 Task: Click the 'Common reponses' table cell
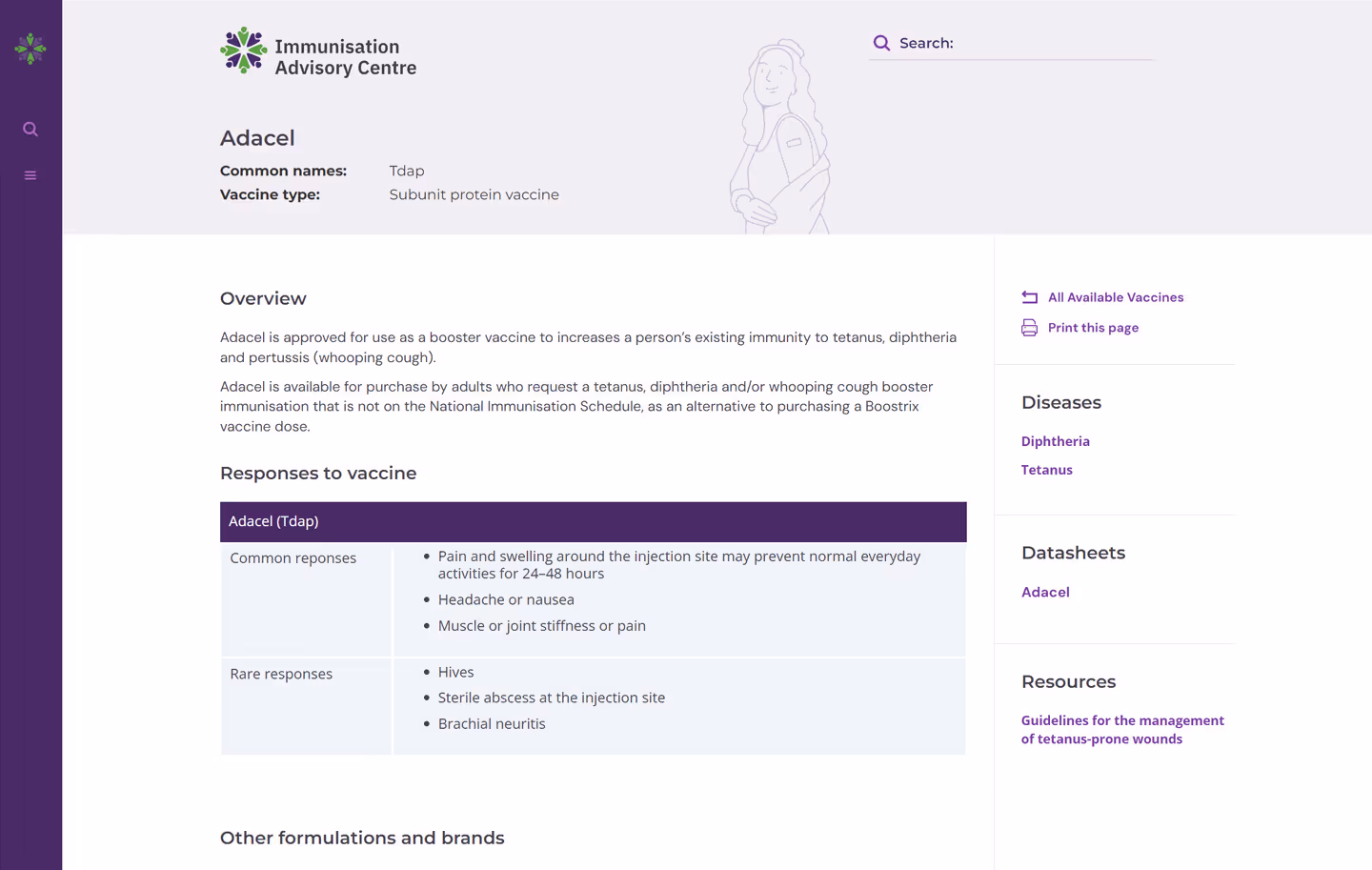[306, 599]
